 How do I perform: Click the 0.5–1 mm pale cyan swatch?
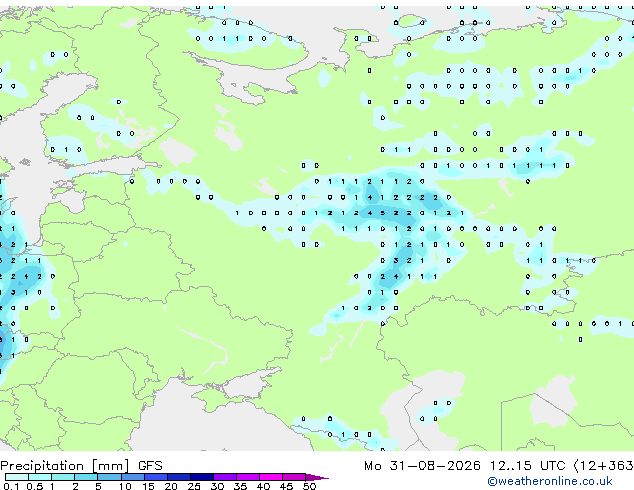point(40,477)
